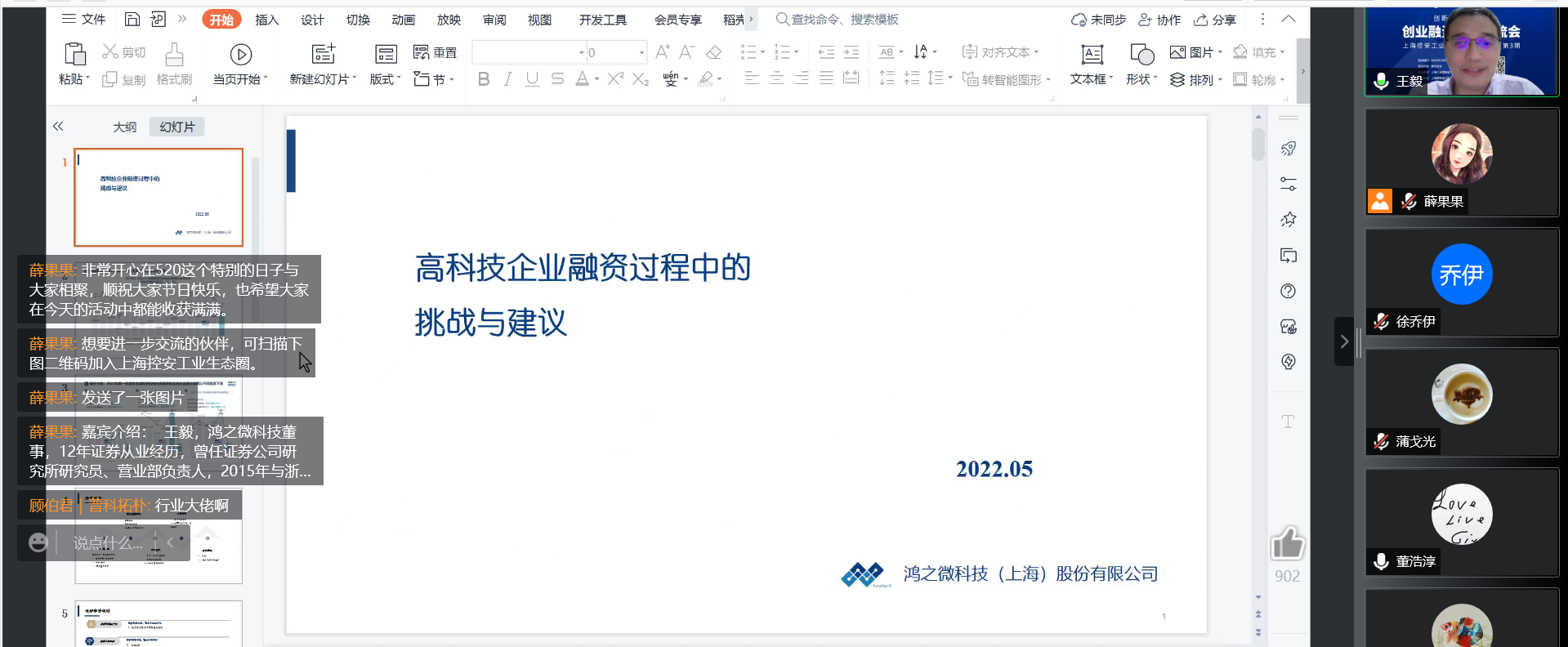The image size is (1568, 647).
Task: Click the thumbs-up like icon
Action: pos(1287,543)
